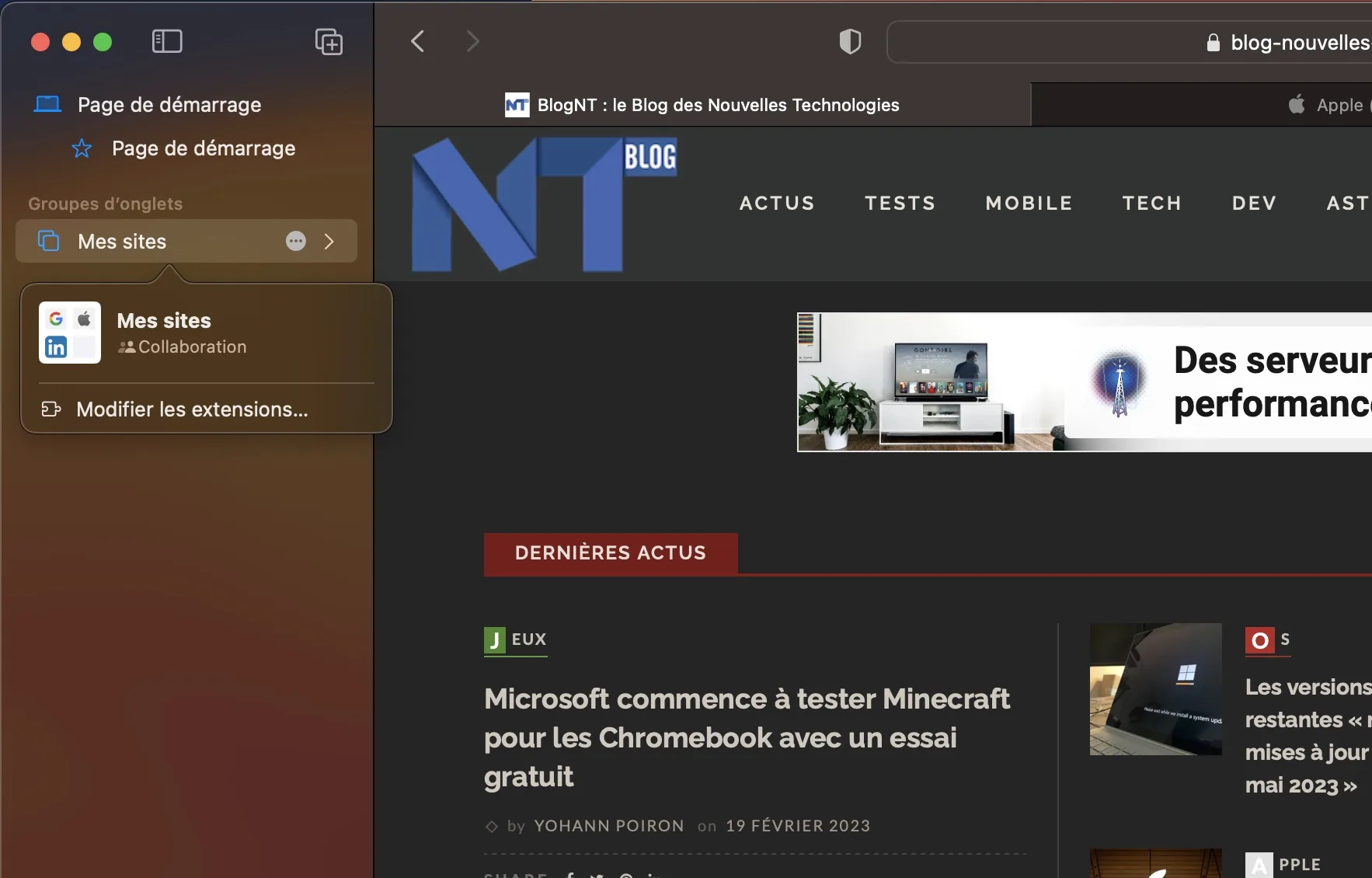Click the DERNIÈRES ACTUS heading
The height and width of the screenshot is (878, 1372).
(x=611, y=553)
